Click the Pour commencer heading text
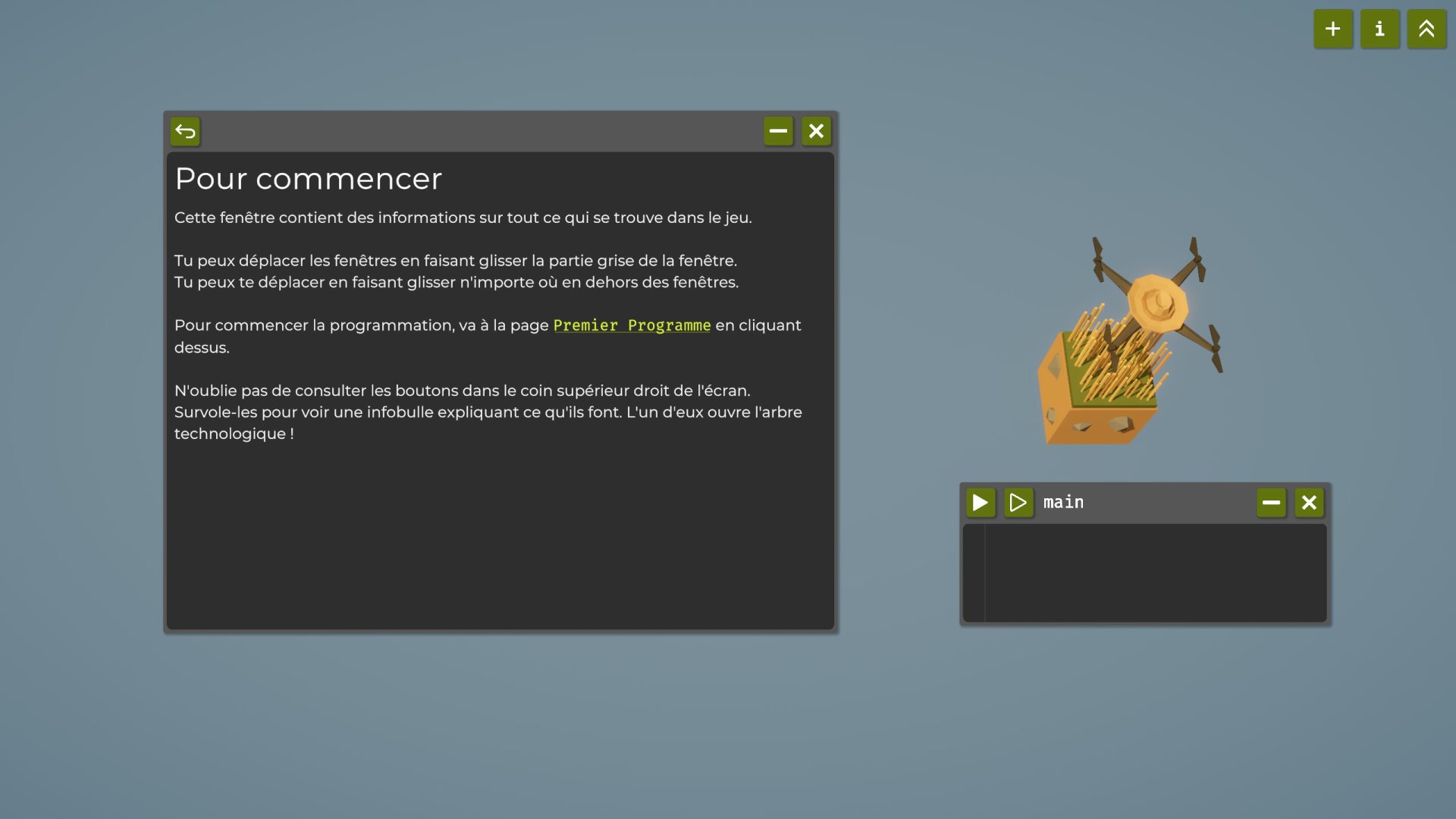Image resolution: width=1456 pixels, height=819 pixels. [308, 179]
